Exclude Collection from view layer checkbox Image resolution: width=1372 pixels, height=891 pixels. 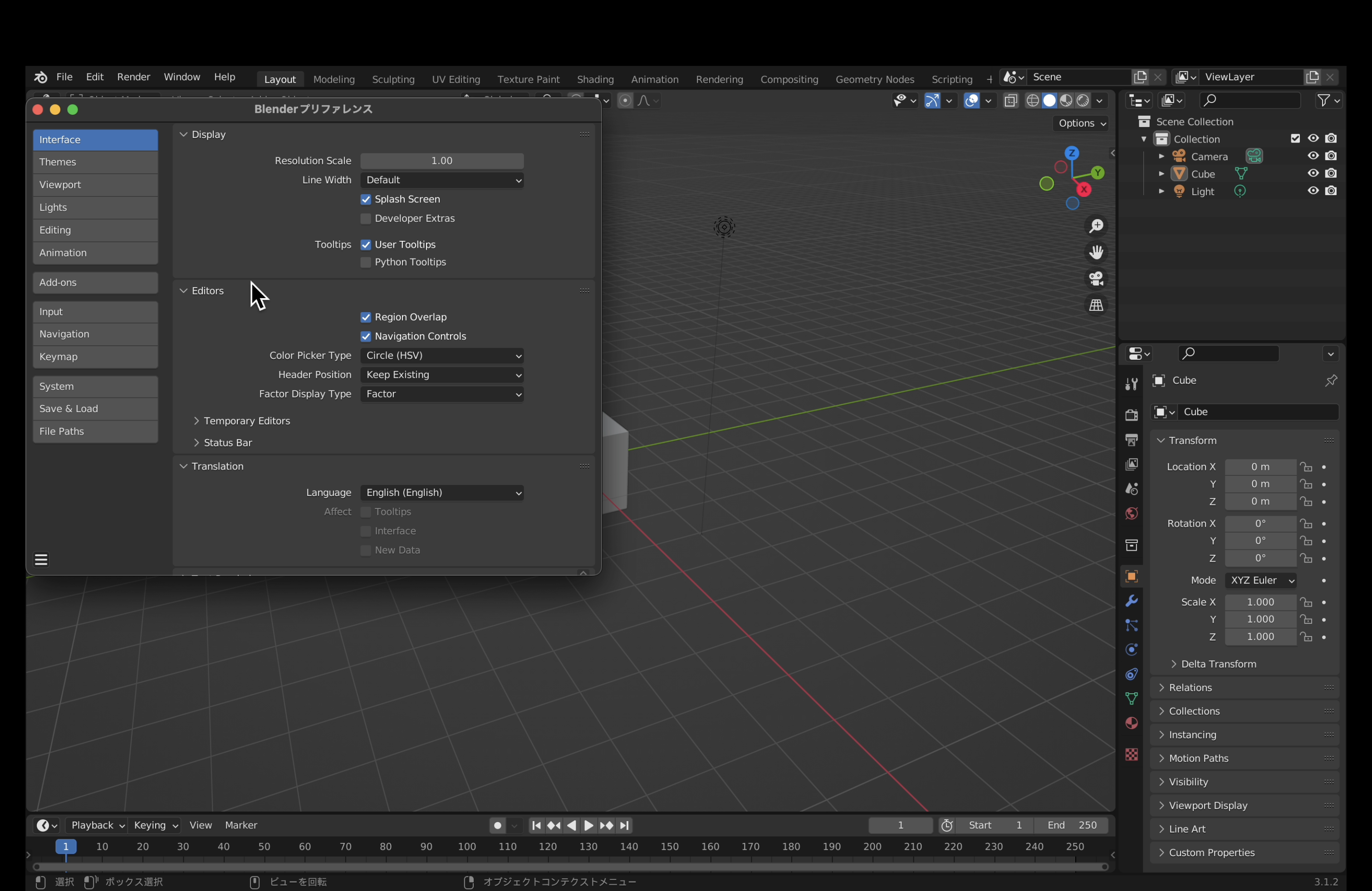click(1295, 138)
